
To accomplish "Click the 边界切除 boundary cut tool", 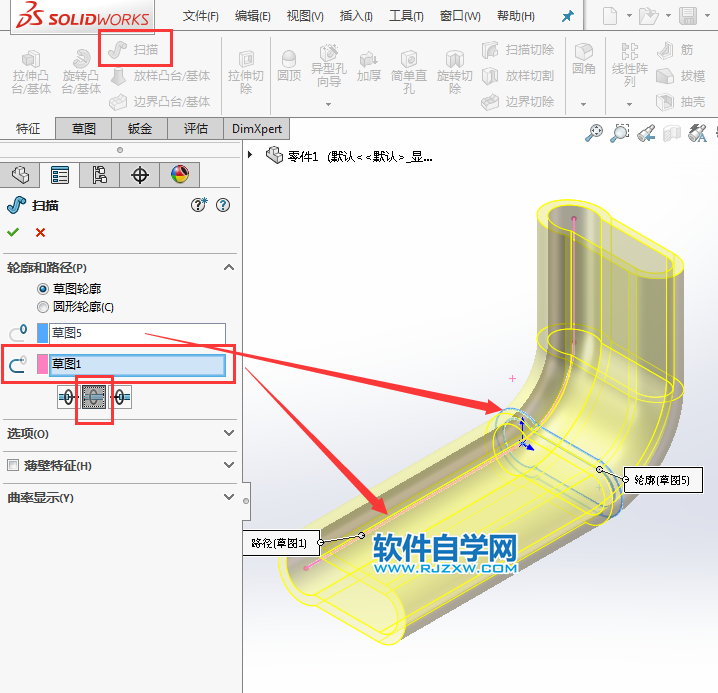I will [x=518, y=102].
